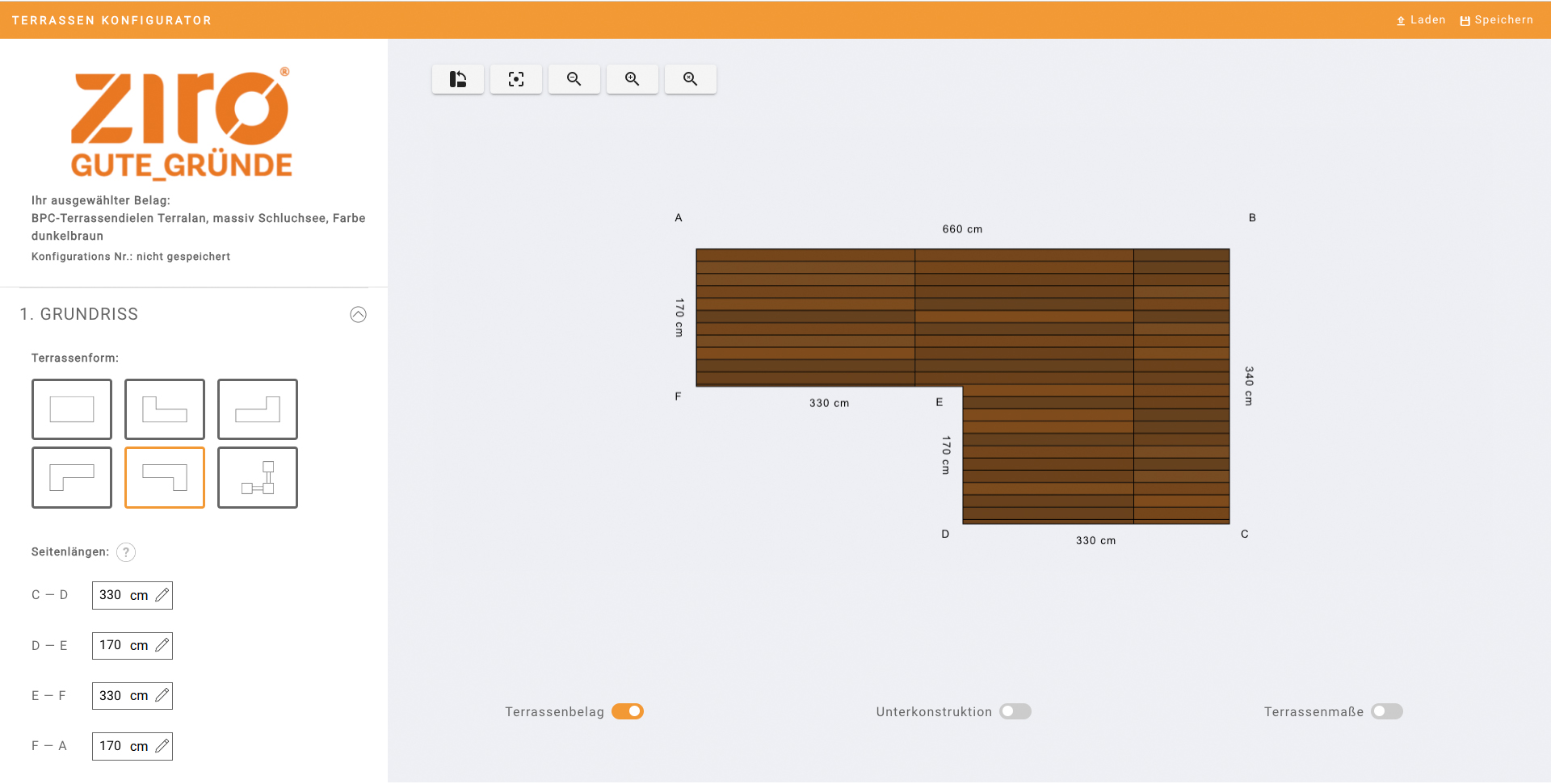Click corner label E on the drawing
The height and width of the screenshot is (784, 1551).
pos(939,402)
